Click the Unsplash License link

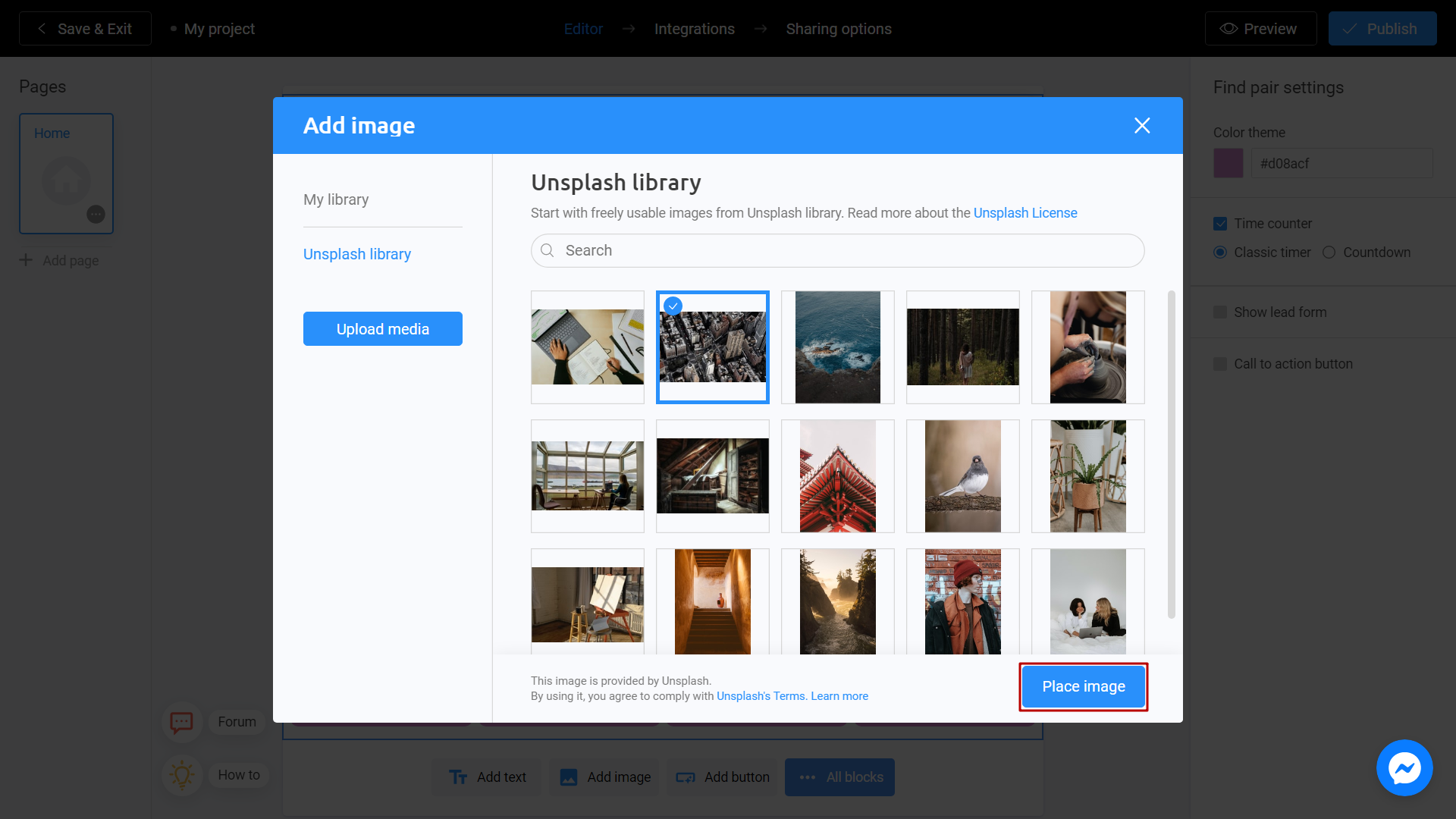[1025, 213]
